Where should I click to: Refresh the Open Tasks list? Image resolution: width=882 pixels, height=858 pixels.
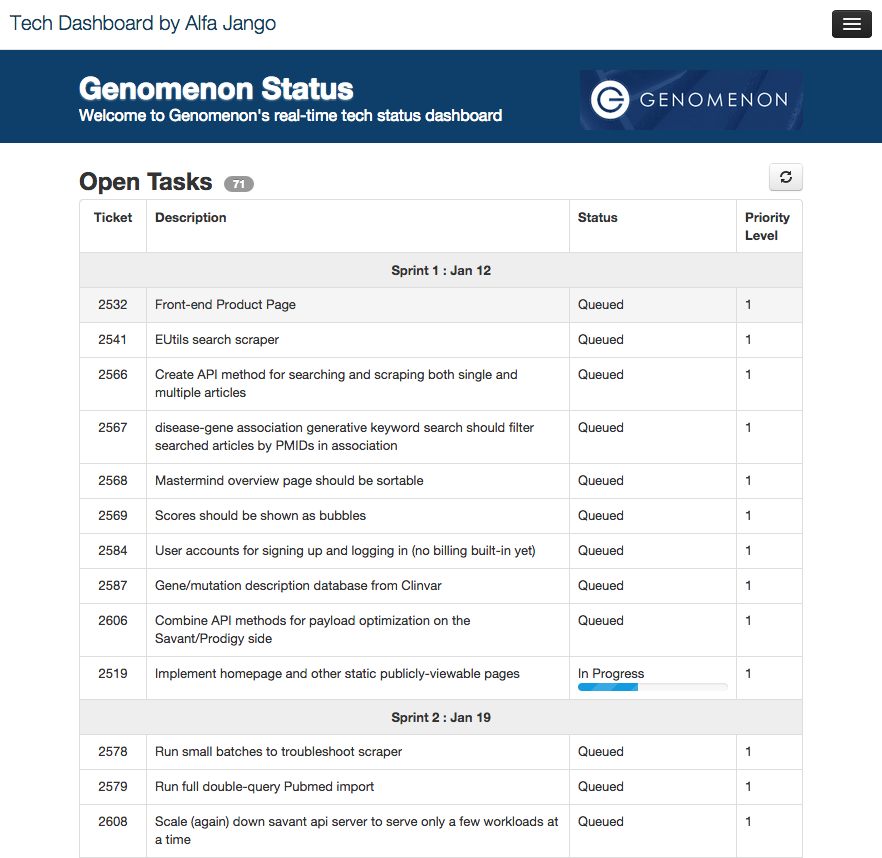tap(785, 177)
